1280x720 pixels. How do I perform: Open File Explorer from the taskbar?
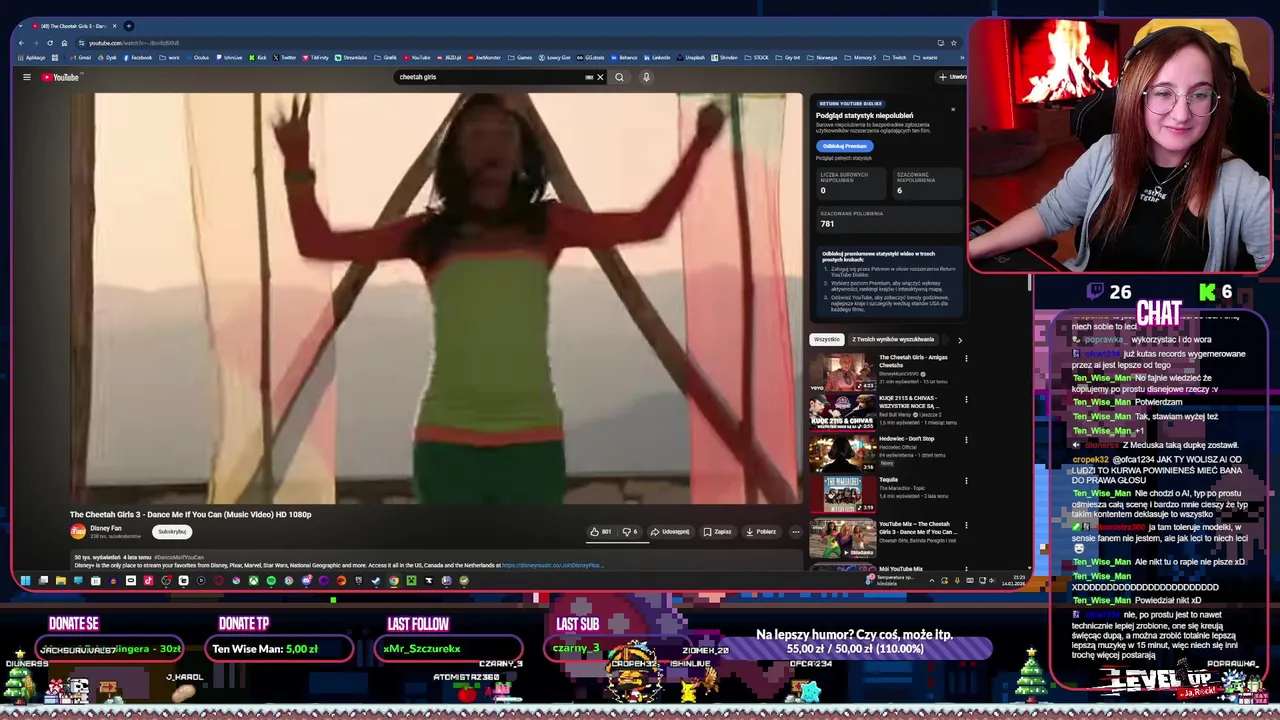pyautogui.click(x=61, y=580)
